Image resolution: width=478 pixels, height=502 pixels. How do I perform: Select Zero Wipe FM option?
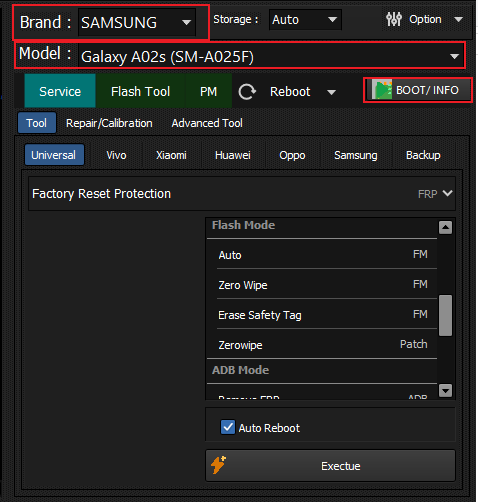coord(323,285)
